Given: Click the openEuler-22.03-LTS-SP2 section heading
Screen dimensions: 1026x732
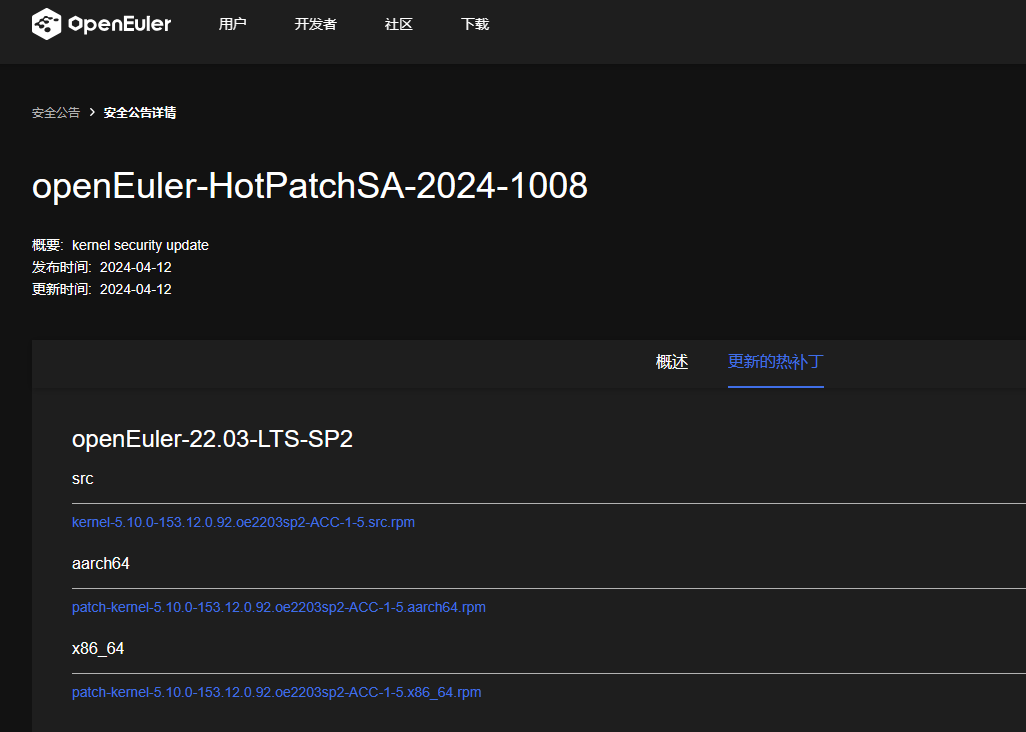Looking at the screenshot, I should [212, 439].
